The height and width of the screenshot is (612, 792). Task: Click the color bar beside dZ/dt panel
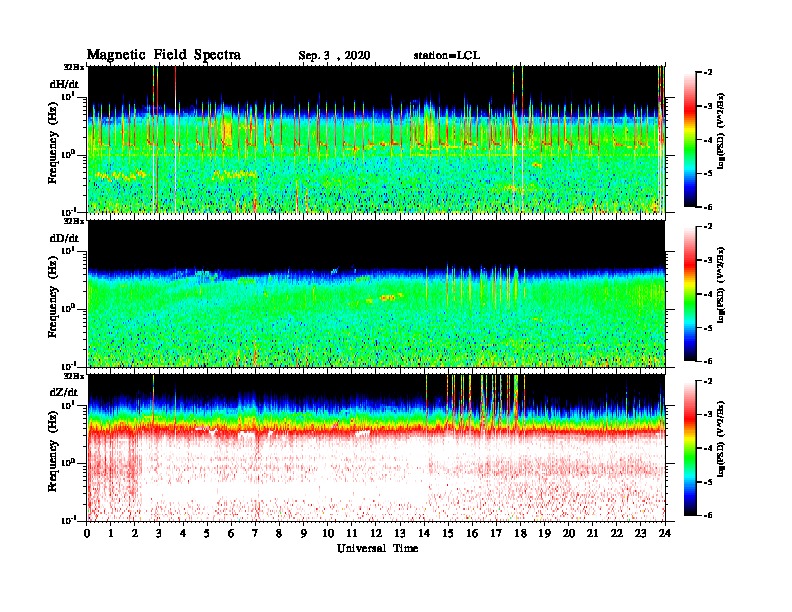(690, 448)
